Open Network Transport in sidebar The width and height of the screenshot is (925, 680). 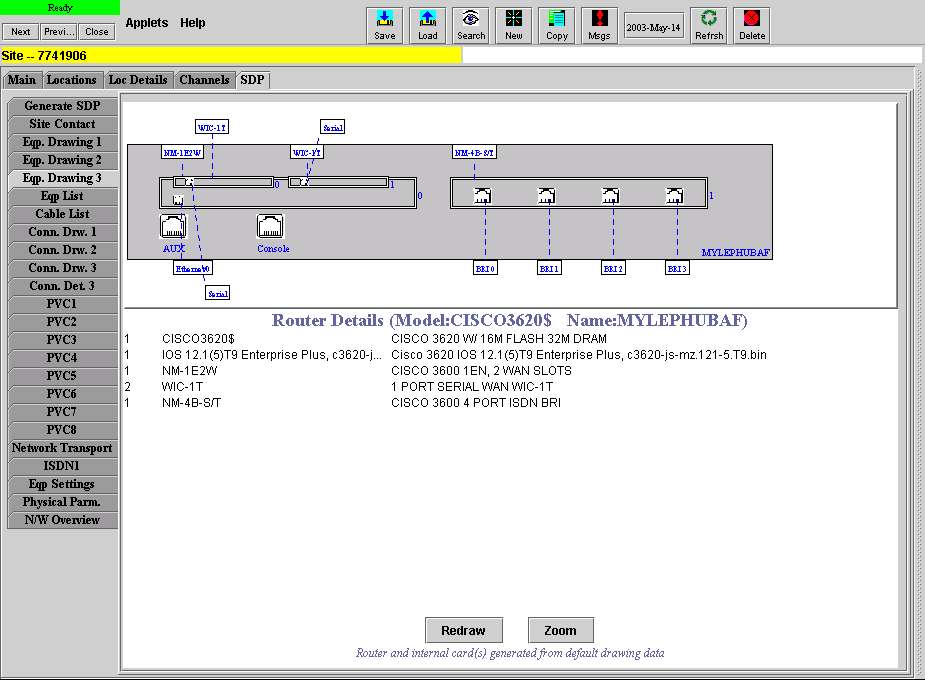coord(62,448)
